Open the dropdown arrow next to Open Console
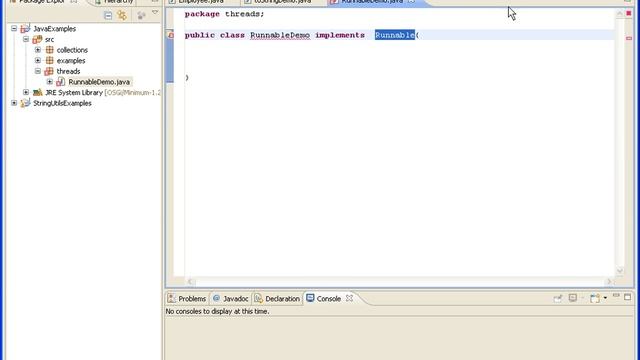Image resolution: width=640 pixels, height=360 pixels. click(x=605, y=298)
